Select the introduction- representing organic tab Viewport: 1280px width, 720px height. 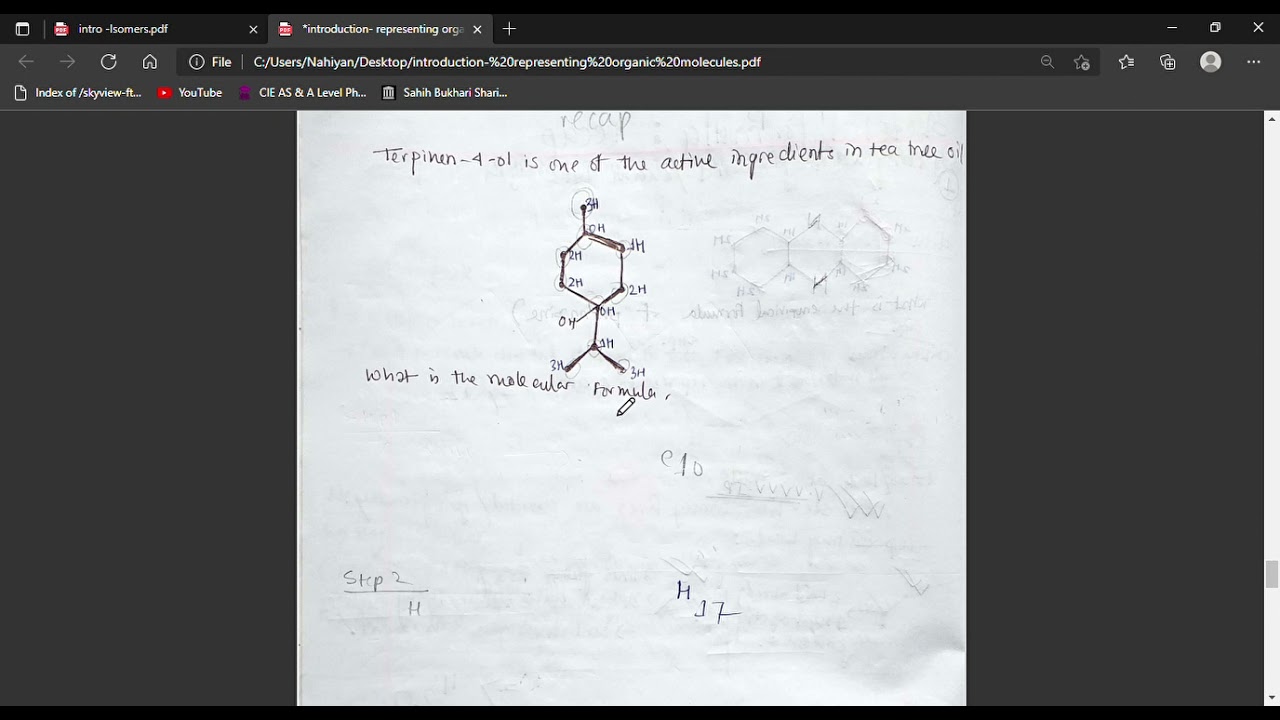(x=379, y=29)
